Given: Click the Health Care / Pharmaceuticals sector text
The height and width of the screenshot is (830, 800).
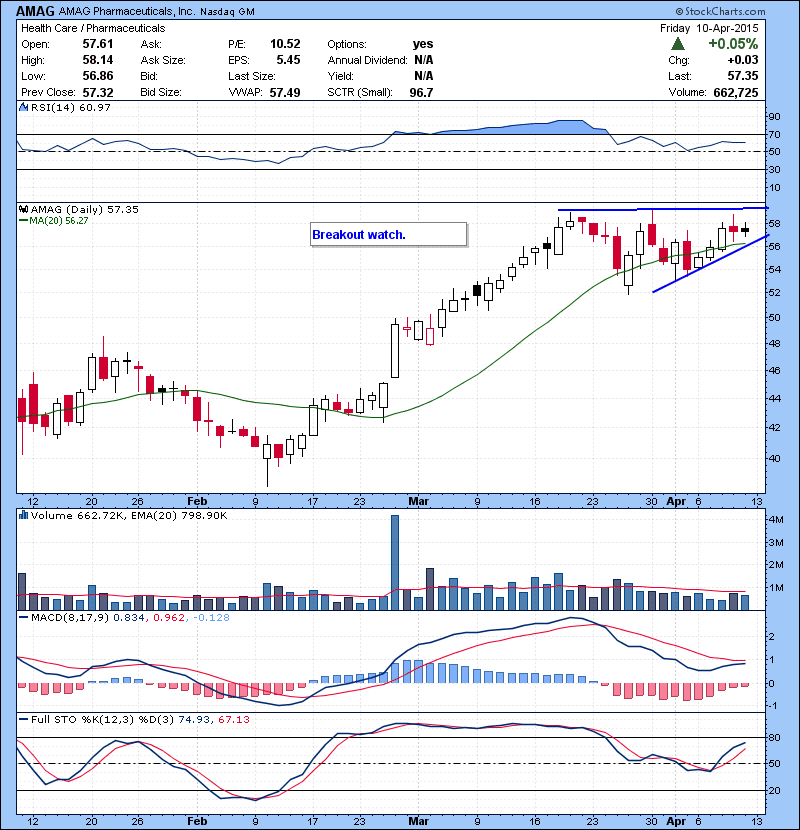Looking at the screenshot, I should pyautogui.click(x=93, y=28).
